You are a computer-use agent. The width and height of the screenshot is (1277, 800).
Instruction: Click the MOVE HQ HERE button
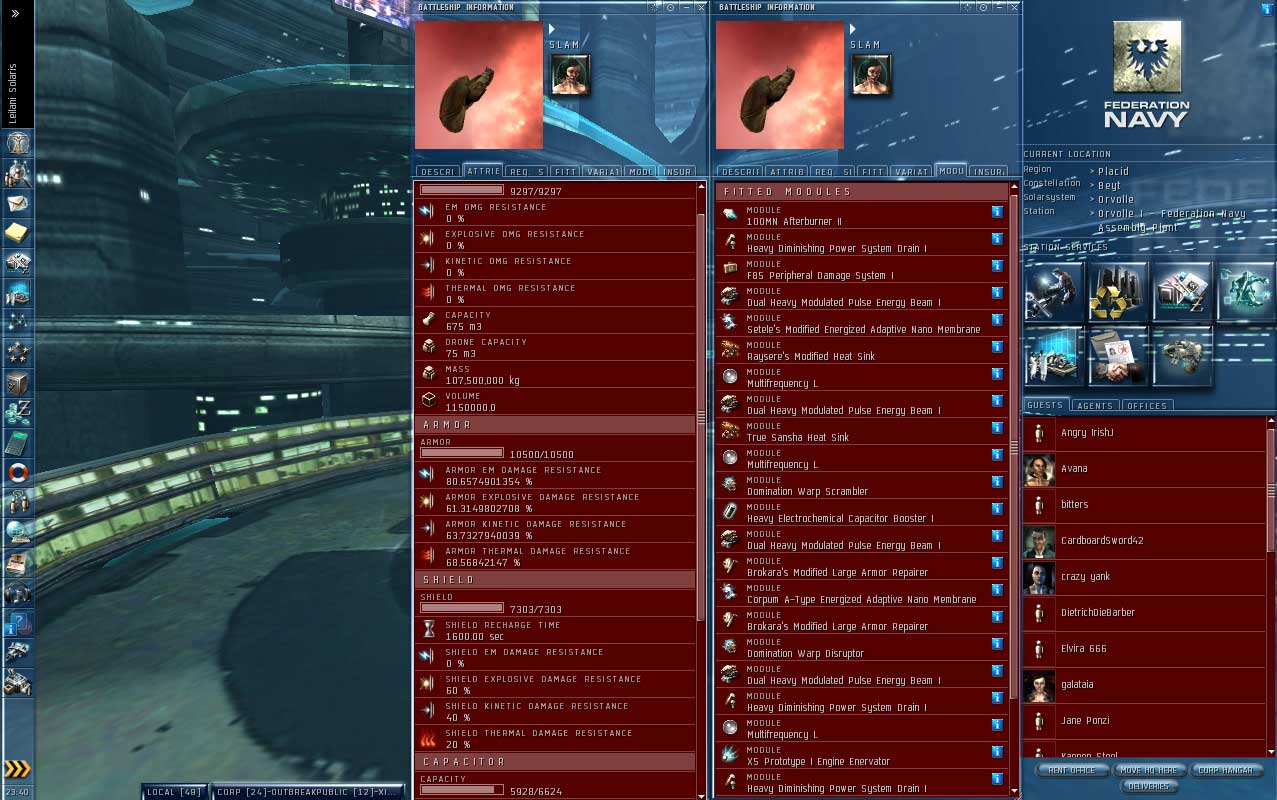click(x=1148, y=770)
